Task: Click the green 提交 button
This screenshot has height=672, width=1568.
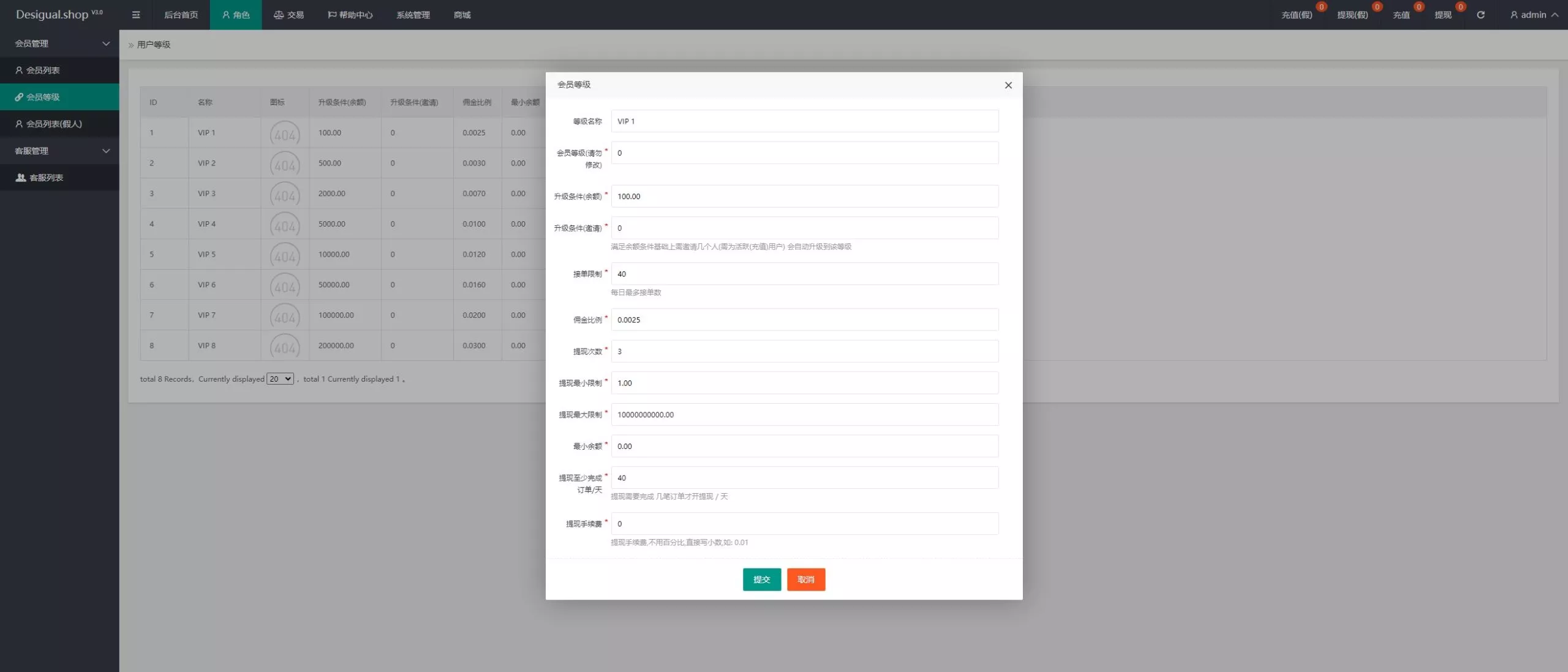Action: [x=761, y=580]
